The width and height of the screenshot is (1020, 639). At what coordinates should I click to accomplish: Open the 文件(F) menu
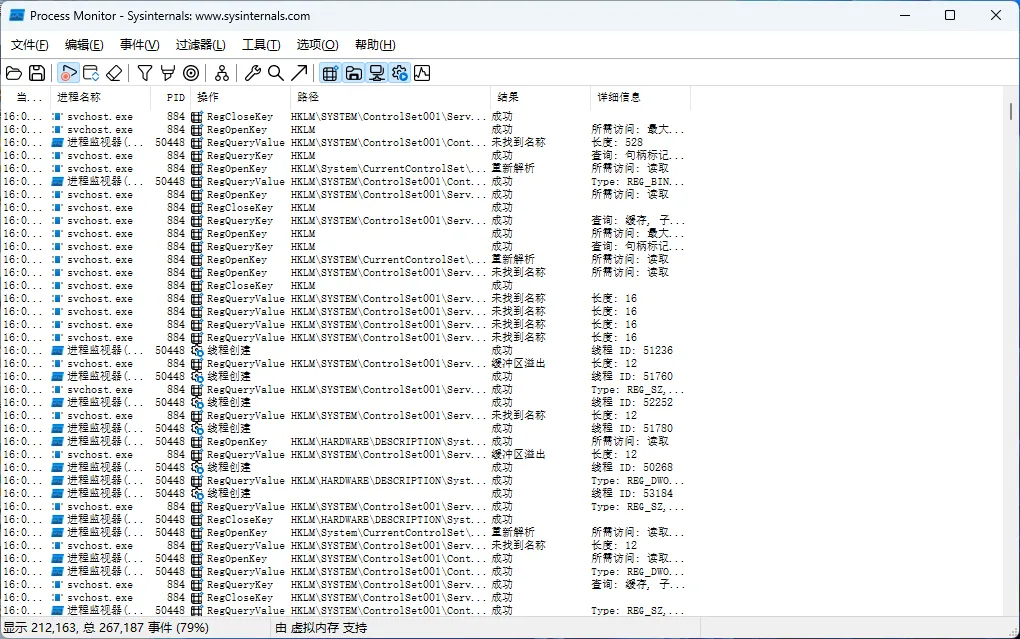coord(30,45)
